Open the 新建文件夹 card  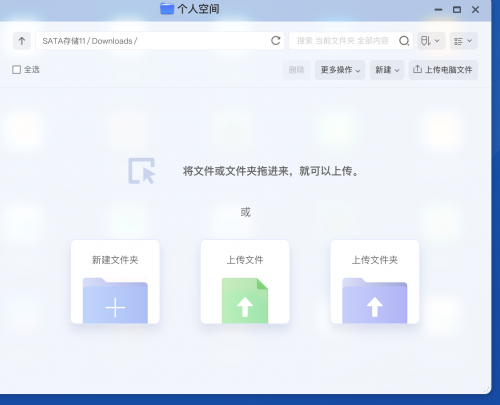click(x=115, y=282)
